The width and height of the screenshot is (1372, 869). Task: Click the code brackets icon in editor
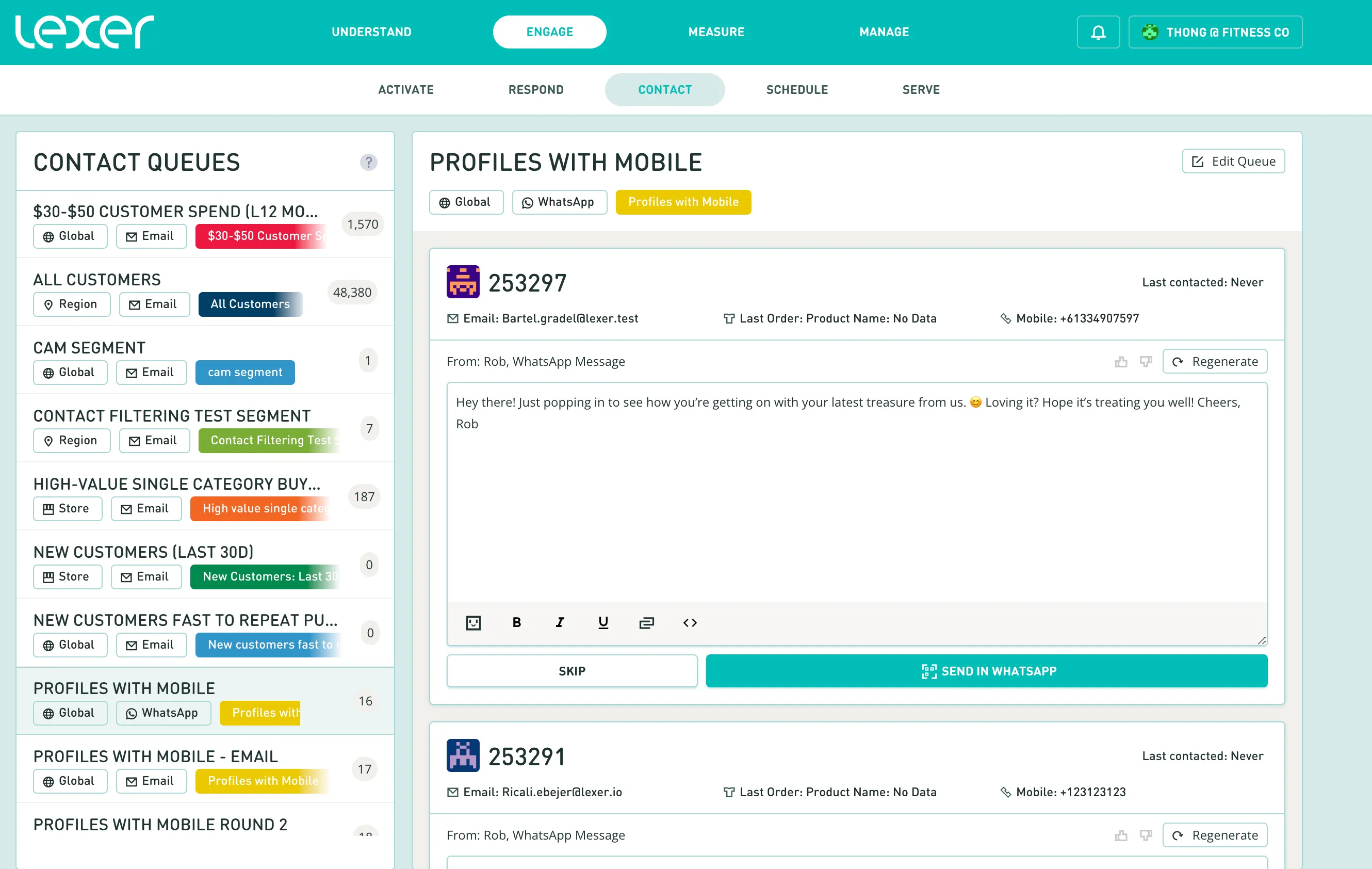(690, 622)
